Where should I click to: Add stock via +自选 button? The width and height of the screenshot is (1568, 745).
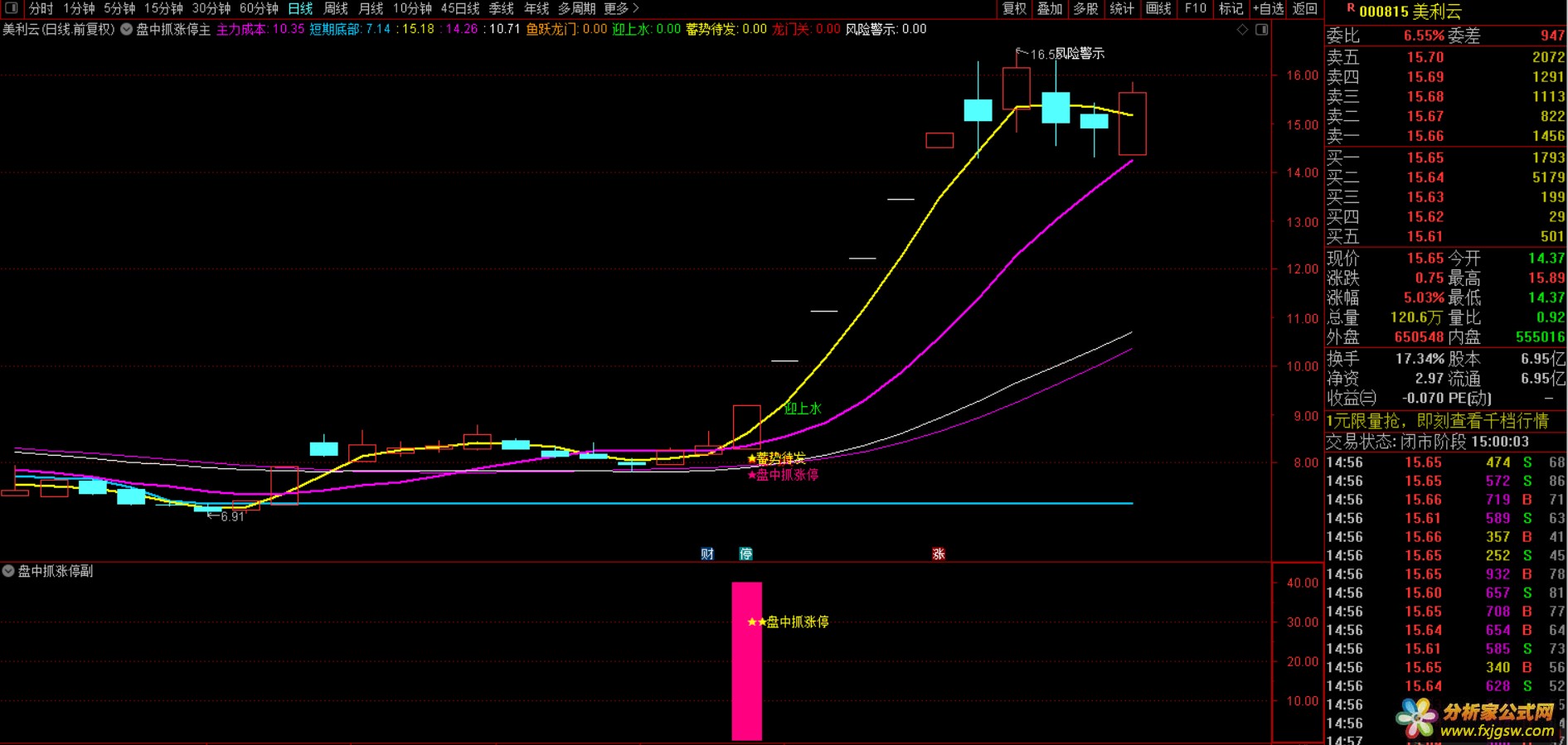pyautogui.click(x=1268, y=8)
